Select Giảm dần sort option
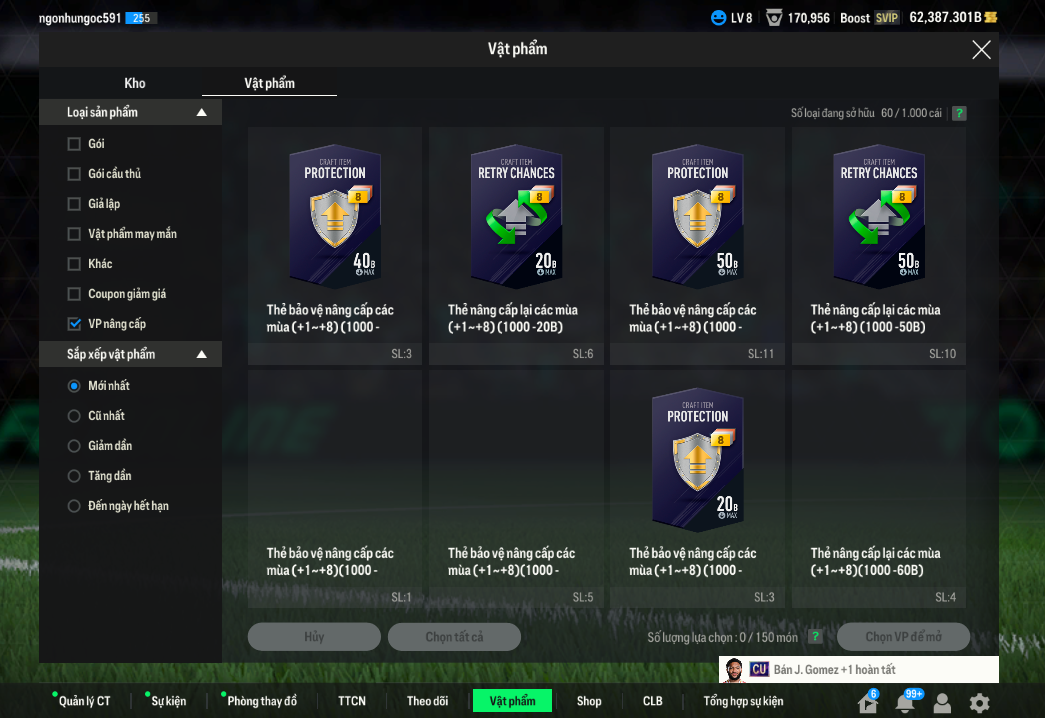This screenshot has height=718, width=1045. 74,446
